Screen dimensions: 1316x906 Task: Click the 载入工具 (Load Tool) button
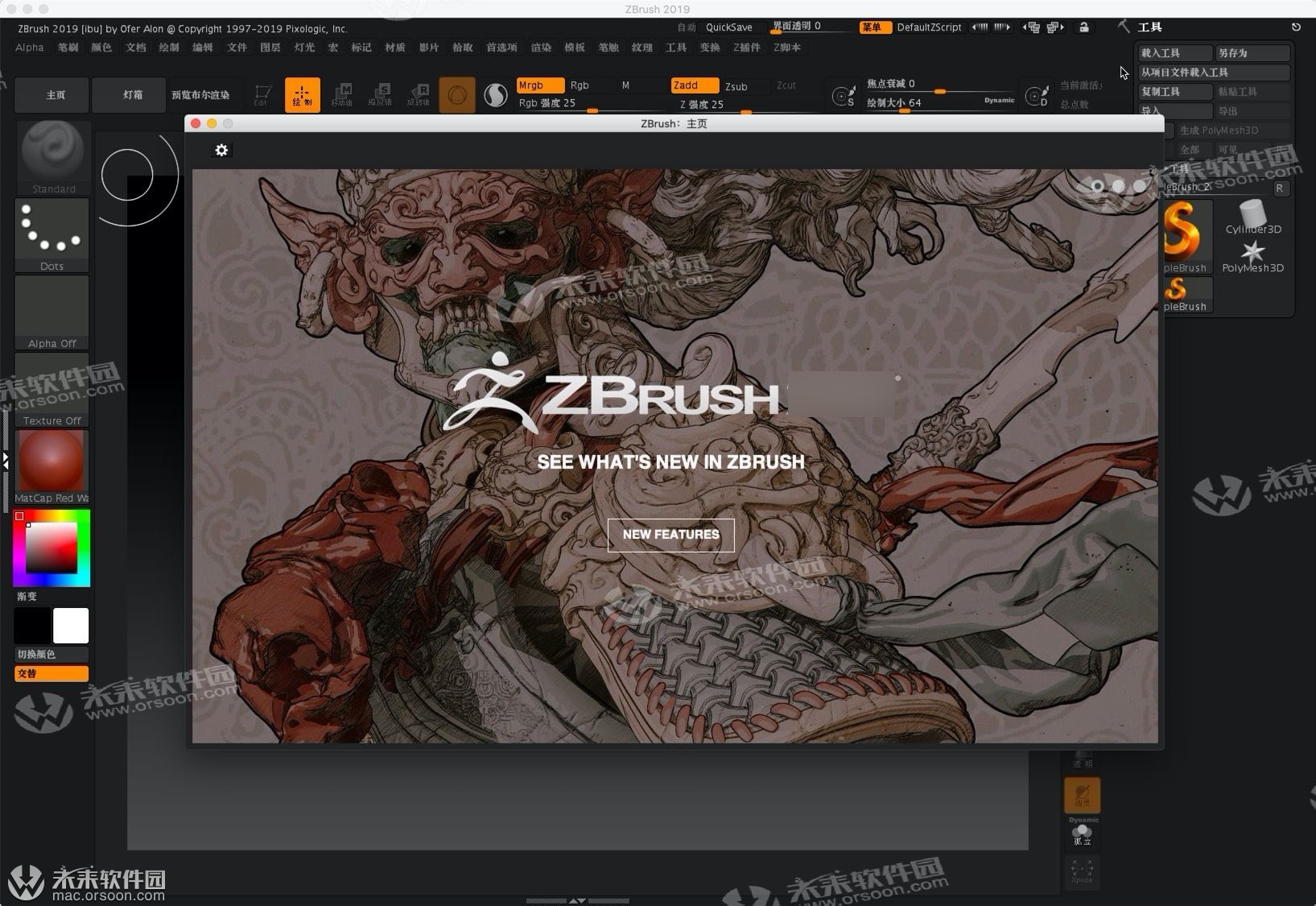click(1174, 52)
